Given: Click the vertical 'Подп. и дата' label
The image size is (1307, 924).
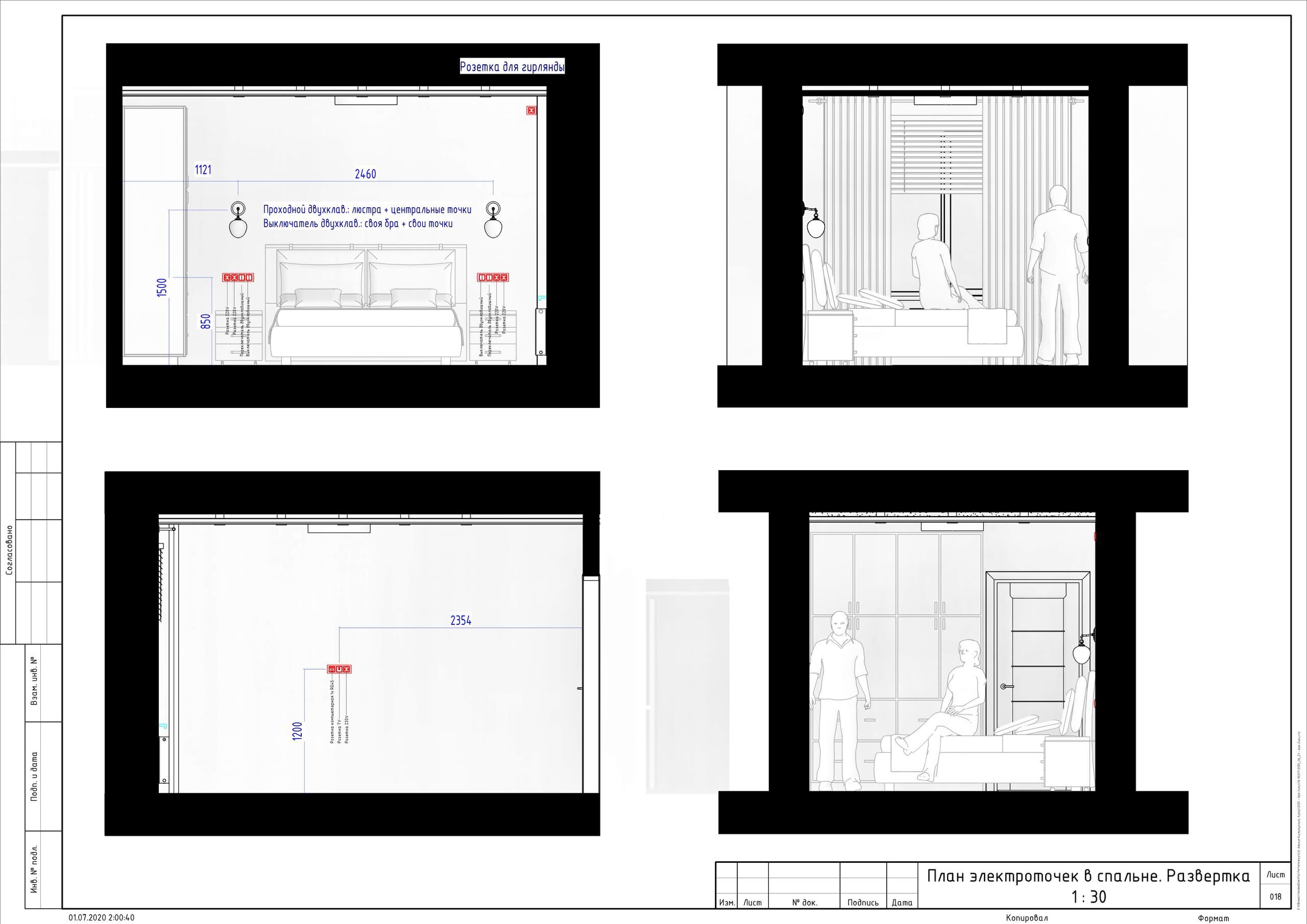Looking at the screenshot, I should [34, 776].
